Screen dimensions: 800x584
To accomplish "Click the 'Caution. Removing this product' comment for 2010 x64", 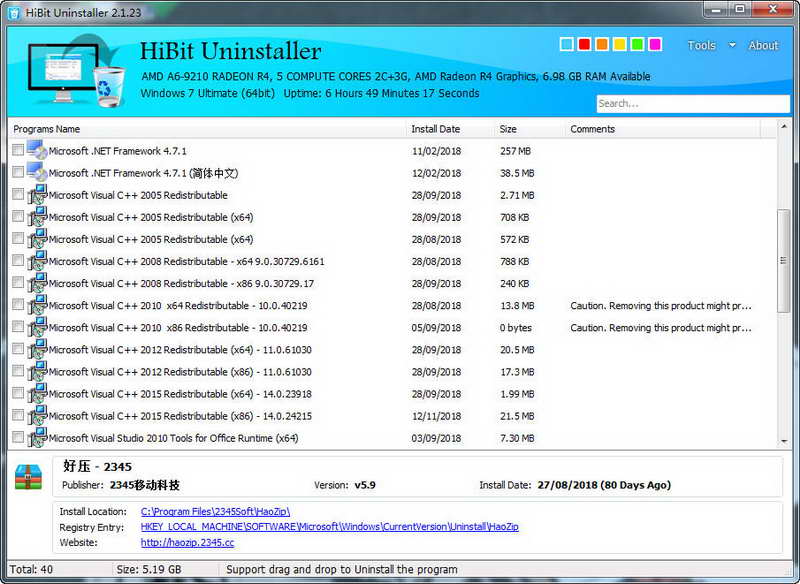I will click(661, 306).
